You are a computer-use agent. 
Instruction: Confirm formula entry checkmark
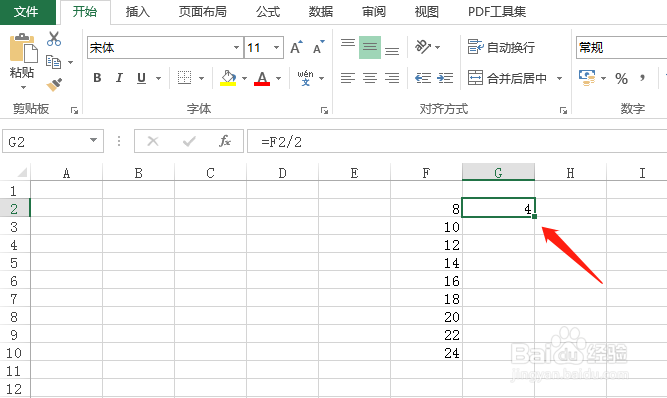pos(189,141)
